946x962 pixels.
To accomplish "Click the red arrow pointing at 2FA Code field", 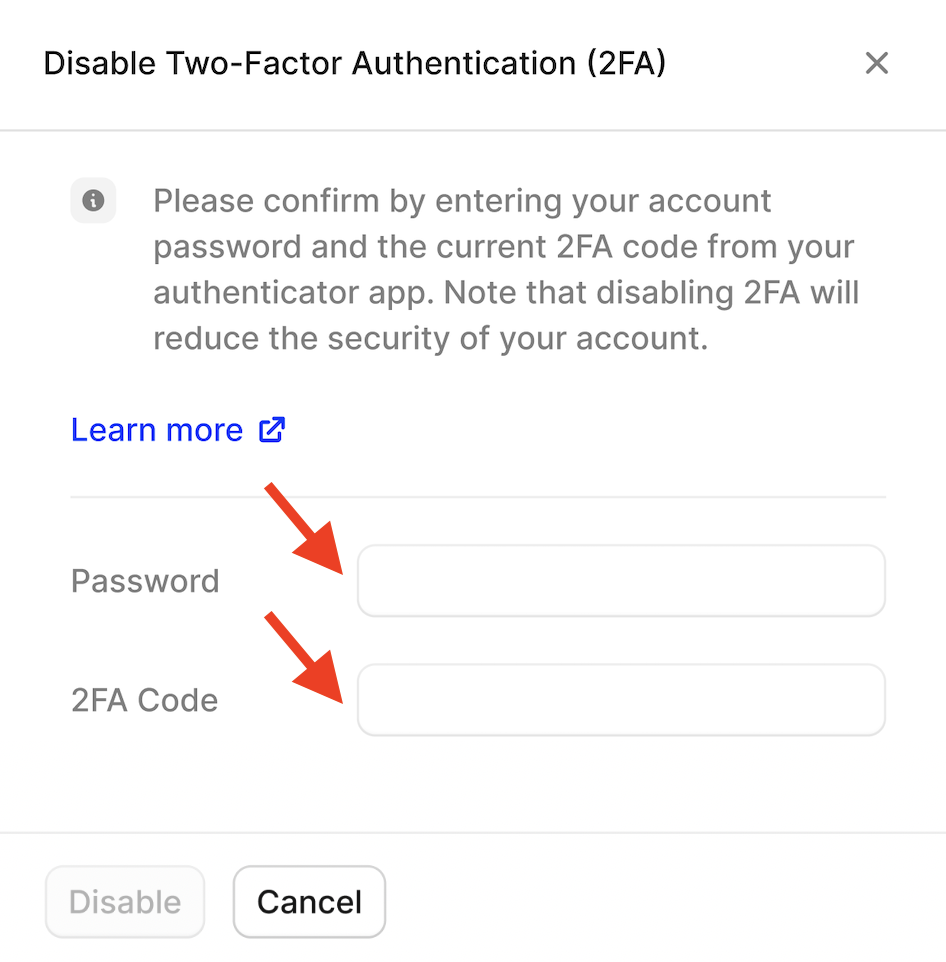I will coord(304,658).
